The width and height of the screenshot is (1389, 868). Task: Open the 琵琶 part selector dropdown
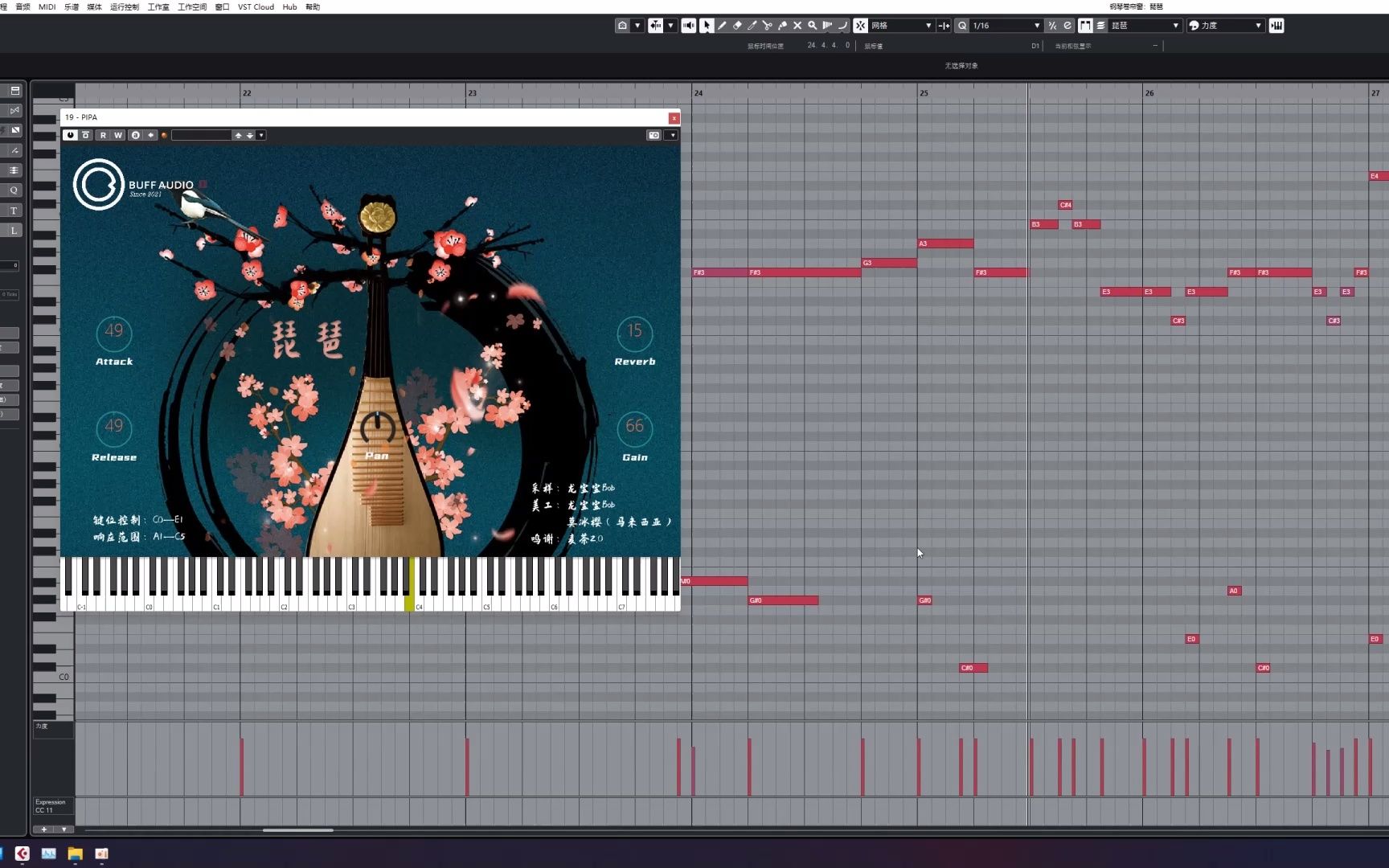(1145, 26)
